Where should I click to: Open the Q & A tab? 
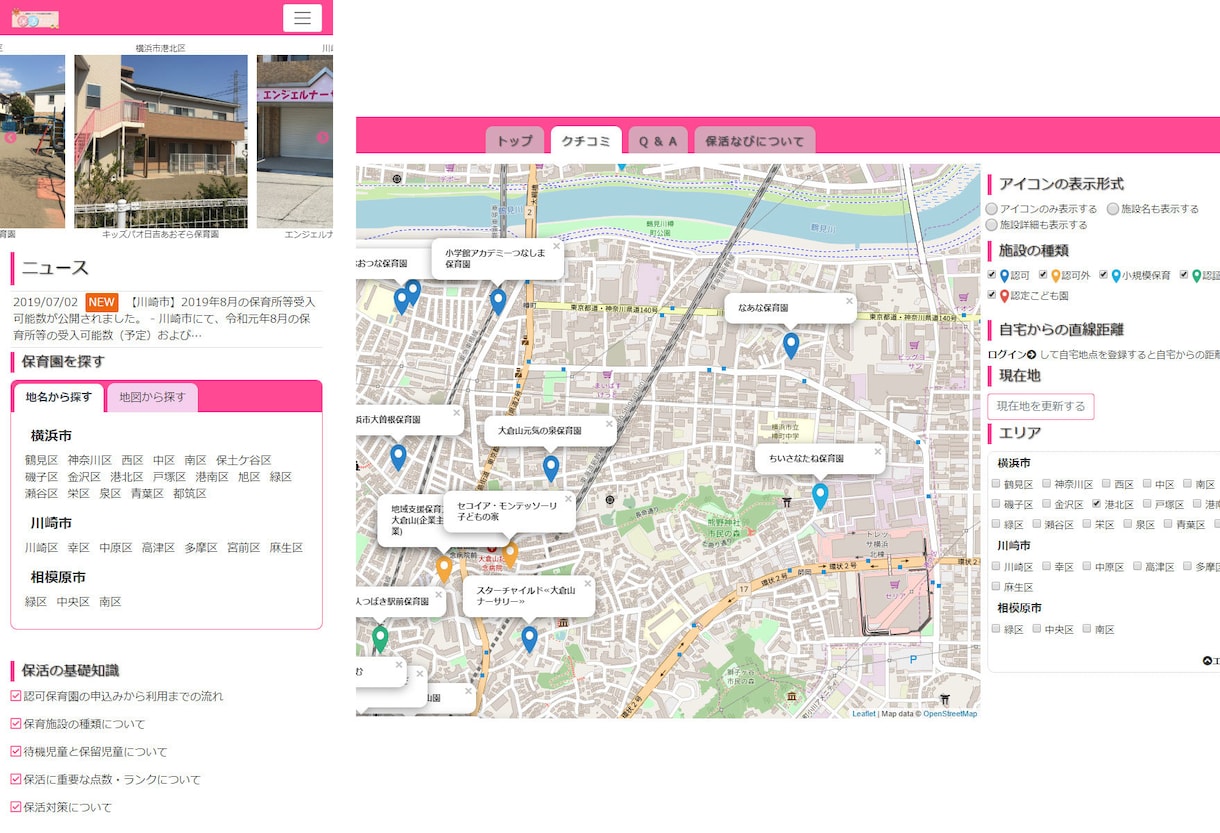coord(658,141)
